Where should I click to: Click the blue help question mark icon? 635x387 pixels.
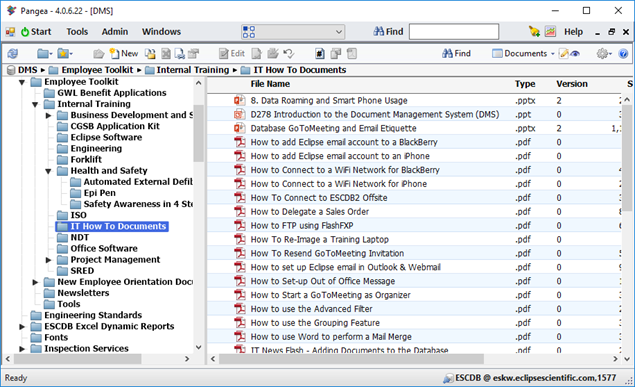pyautogui.click(x=623, y=53)
